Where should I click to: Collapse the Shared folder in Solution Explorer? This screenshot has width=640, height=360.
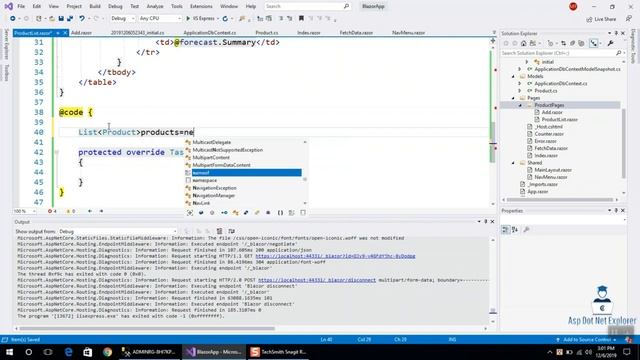click(513, 163)
